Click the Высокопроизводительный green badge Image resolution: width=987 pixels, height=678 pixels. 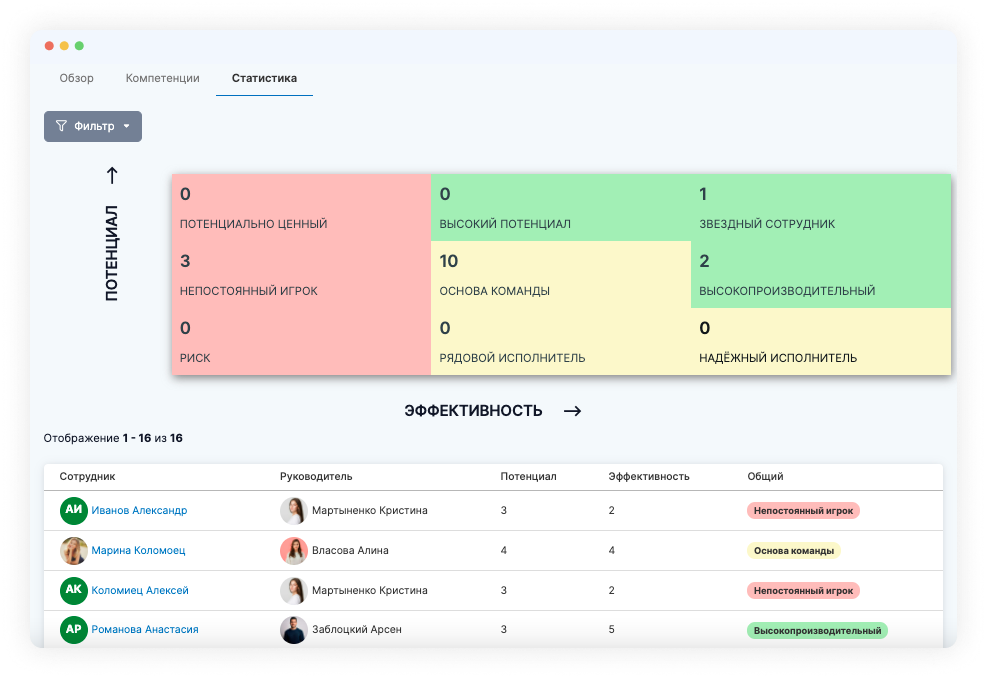(x=817, y=631)
